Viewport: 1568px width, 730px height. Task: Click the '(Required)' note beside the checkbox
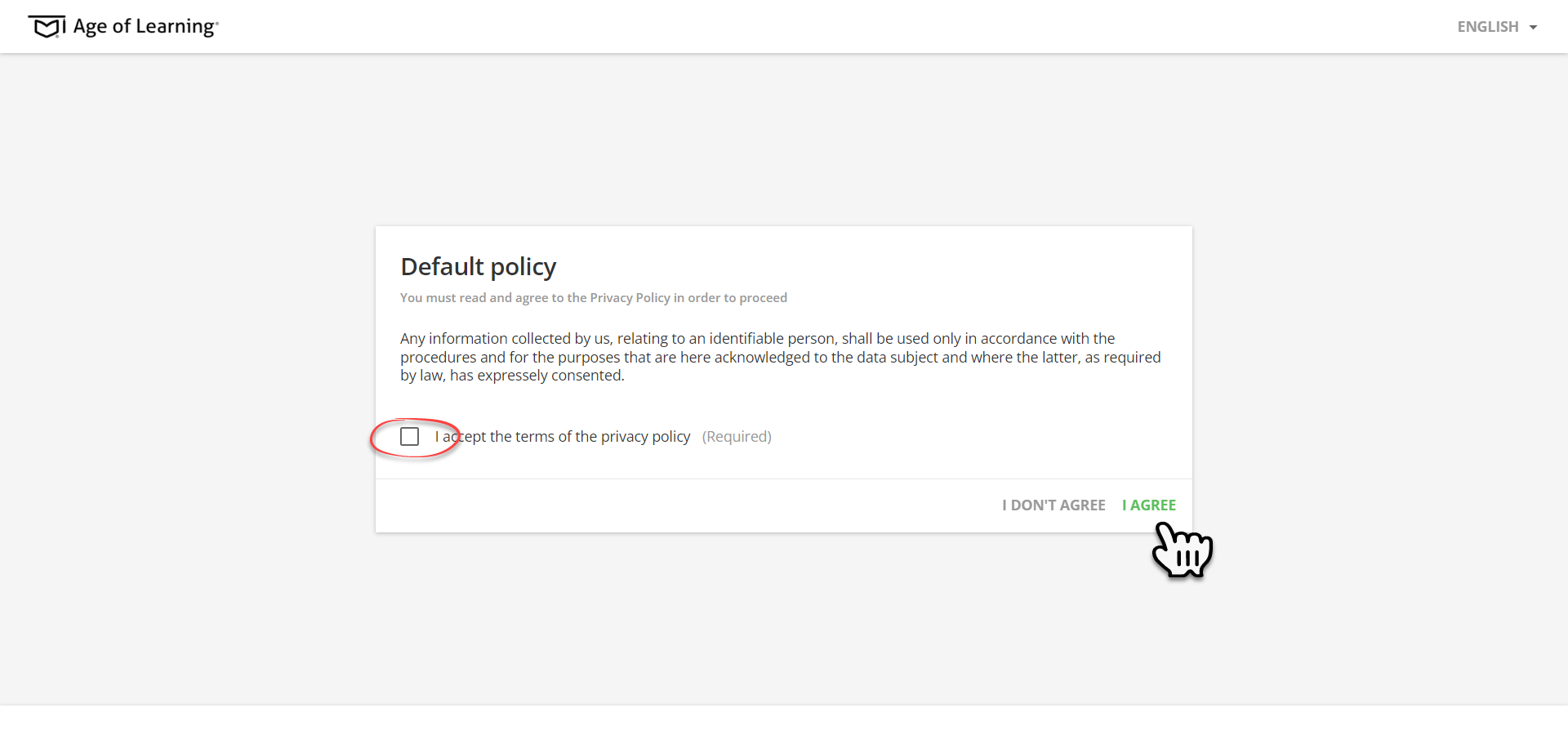pyautogui.click(x=737, y=437)
